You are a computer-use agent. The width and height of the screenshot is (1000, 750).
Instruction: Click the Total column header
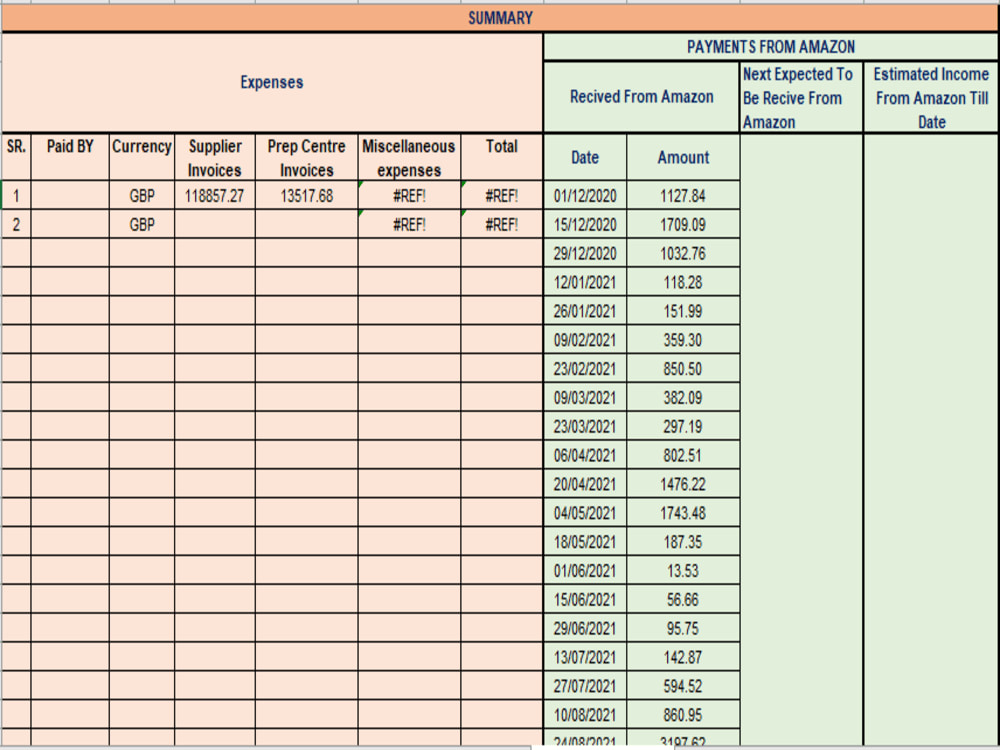pos(502,157)
